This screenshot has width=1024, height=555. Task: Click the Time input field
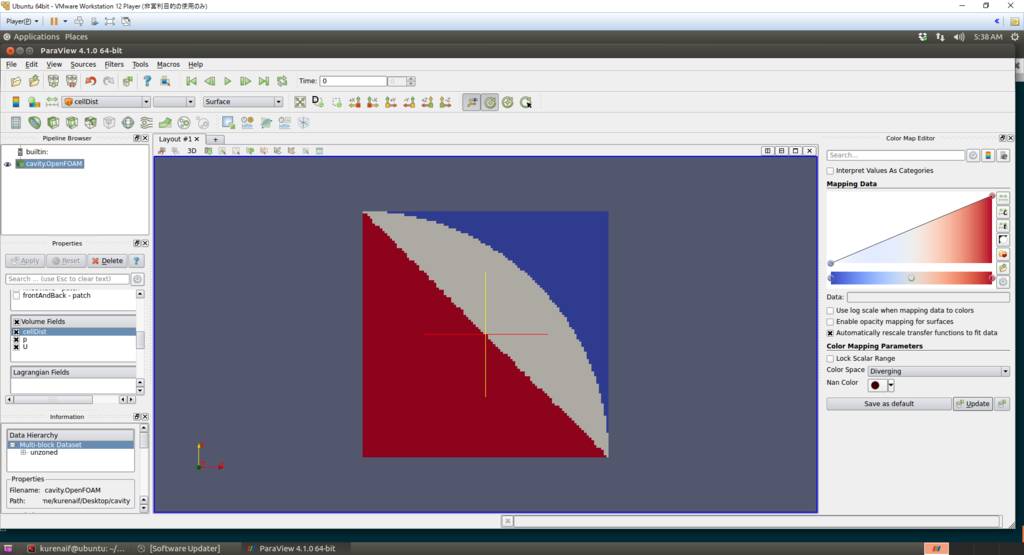[x=353, y=81]
